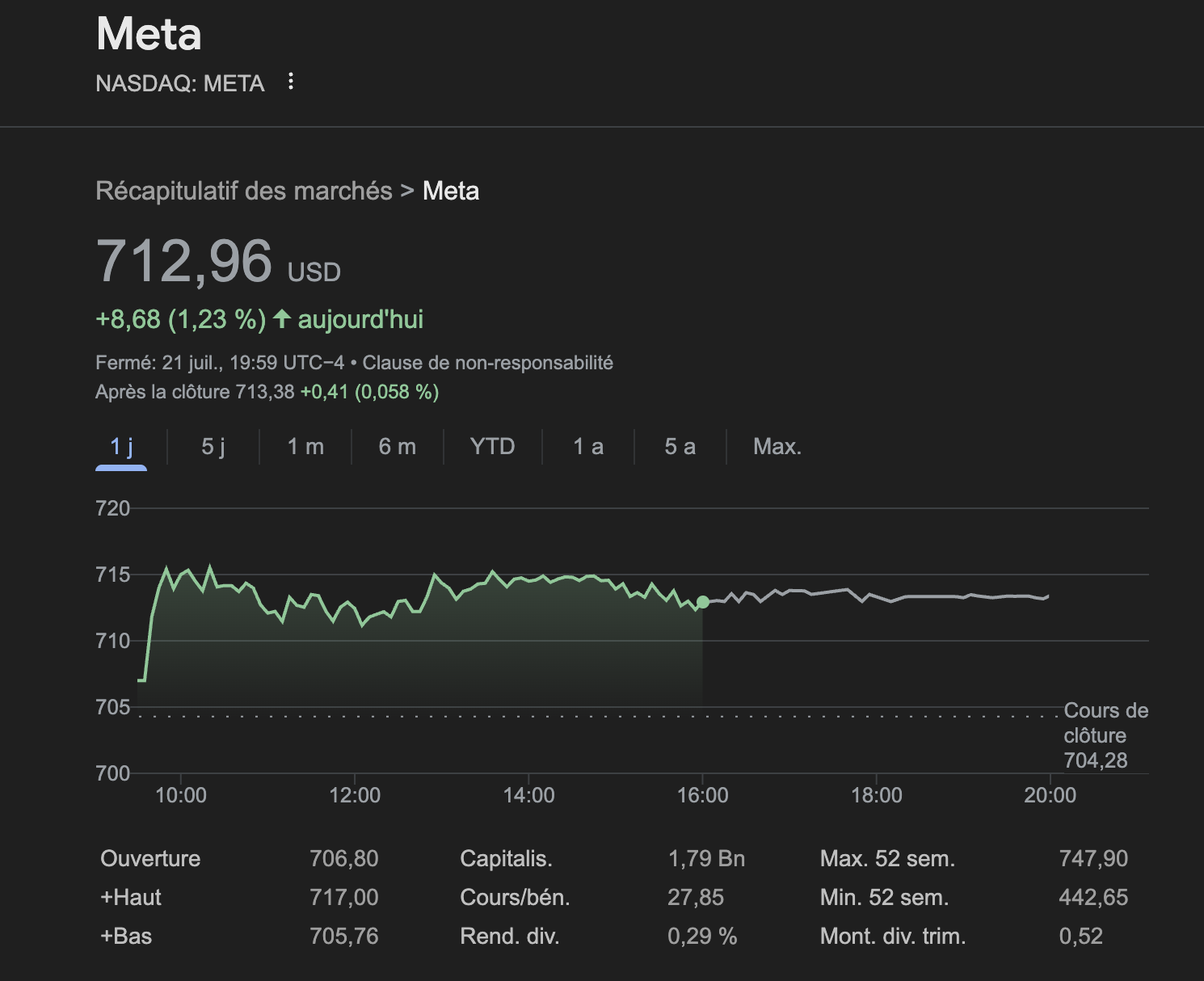Click the Cours de clôture 704,28 label
Screen dimensions: 1204x981
click(x=1106, y=735)
